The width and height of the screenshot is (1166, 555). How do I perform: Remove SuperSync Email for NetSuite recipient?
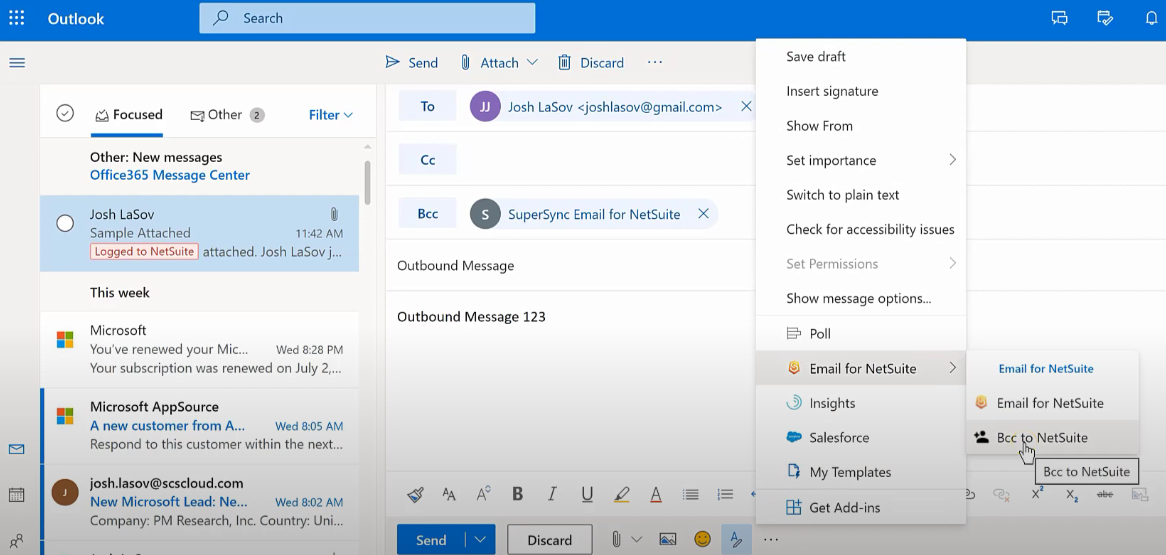[x=703, y=214]
